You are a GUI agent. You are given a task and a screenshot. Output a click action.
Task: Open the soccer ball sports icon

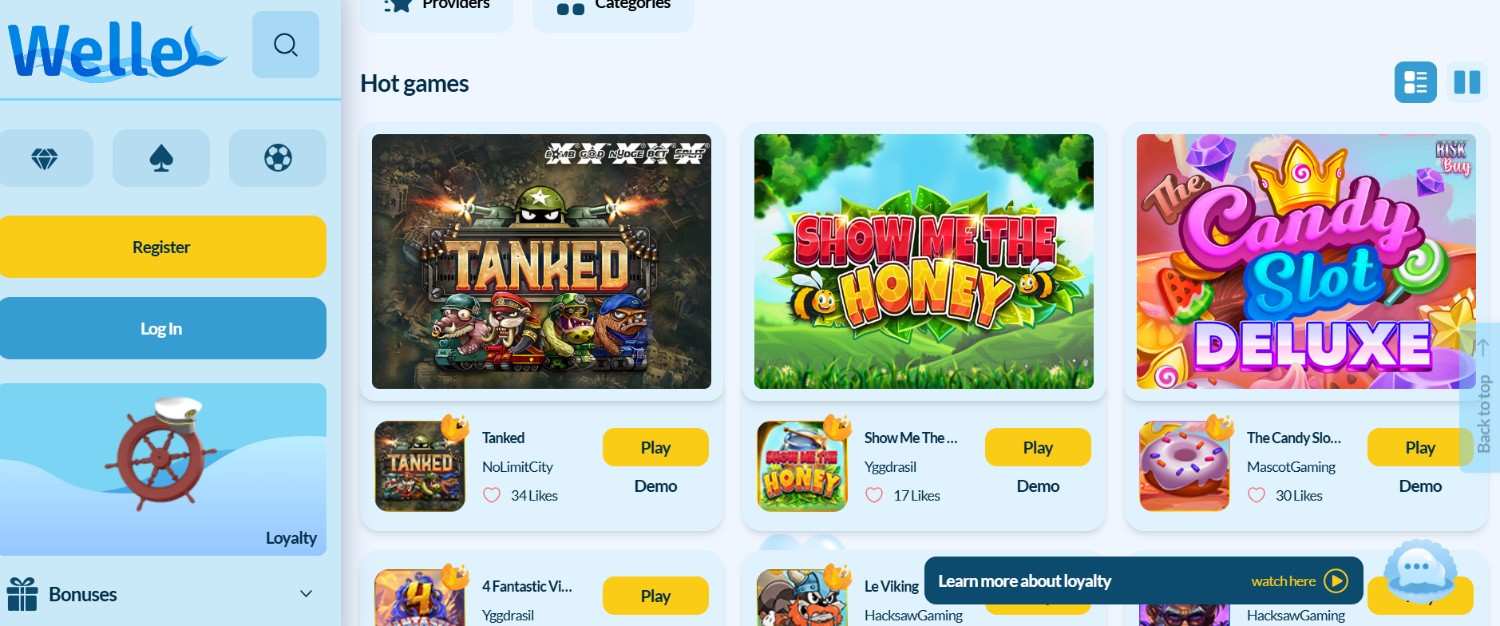pyautogui.click(x=278, y=158)
